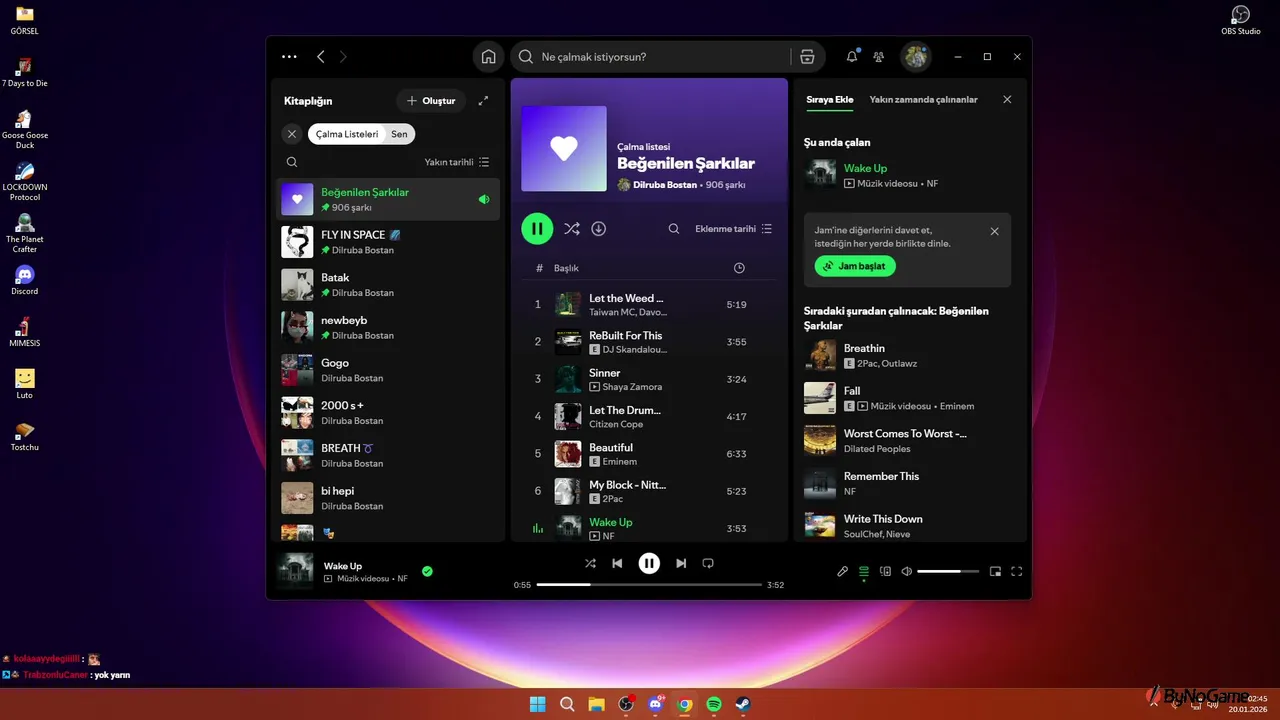Select the Sen filter chip
This screenshot has height=720, width=1280.
point(399,134)
